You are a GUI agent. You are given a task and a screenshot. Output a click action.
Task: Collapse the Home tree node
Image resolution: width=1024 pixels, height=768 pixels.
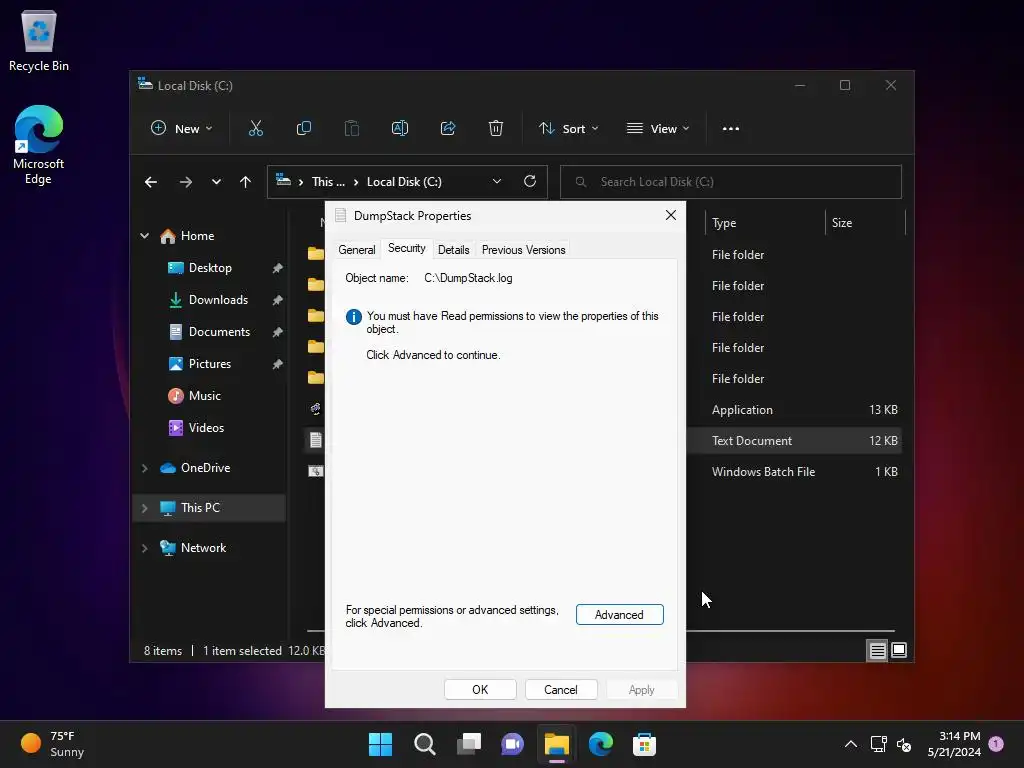click(144, 236)
